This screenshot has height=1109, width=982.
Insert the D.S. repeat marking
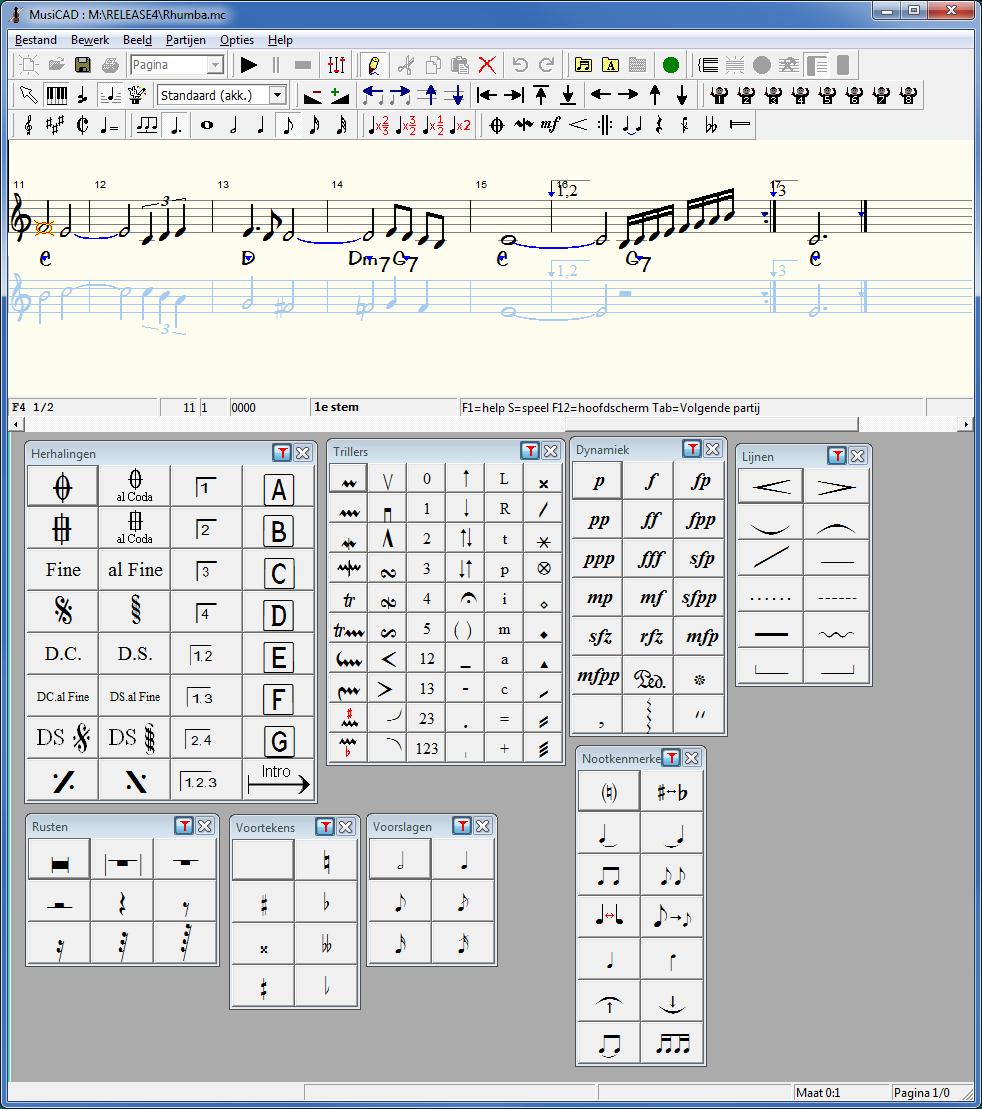[x=134, y=654]
